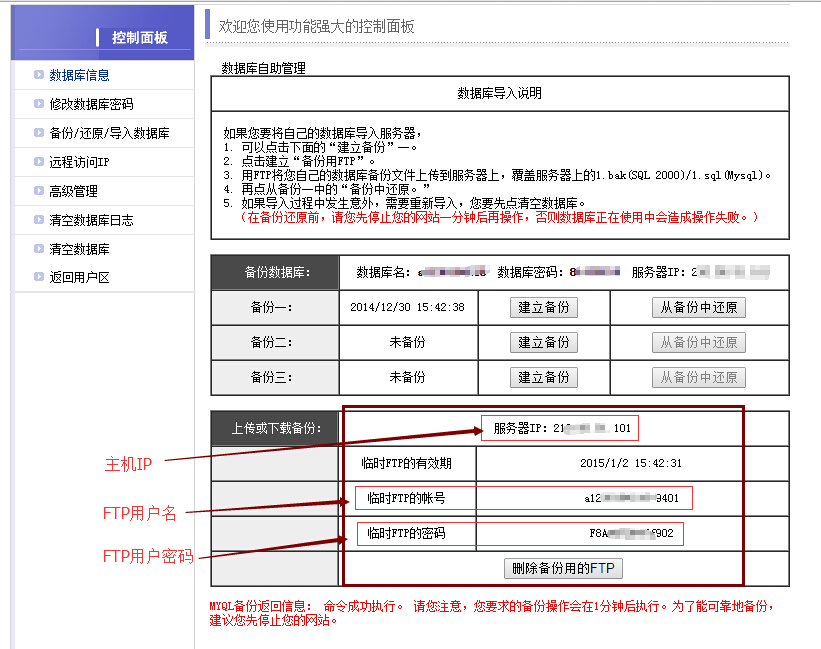This screenshot has width=821, height=649.
Task: Click instruction step 3 about uploading via FTP
Action: click(x=497, y=175)
